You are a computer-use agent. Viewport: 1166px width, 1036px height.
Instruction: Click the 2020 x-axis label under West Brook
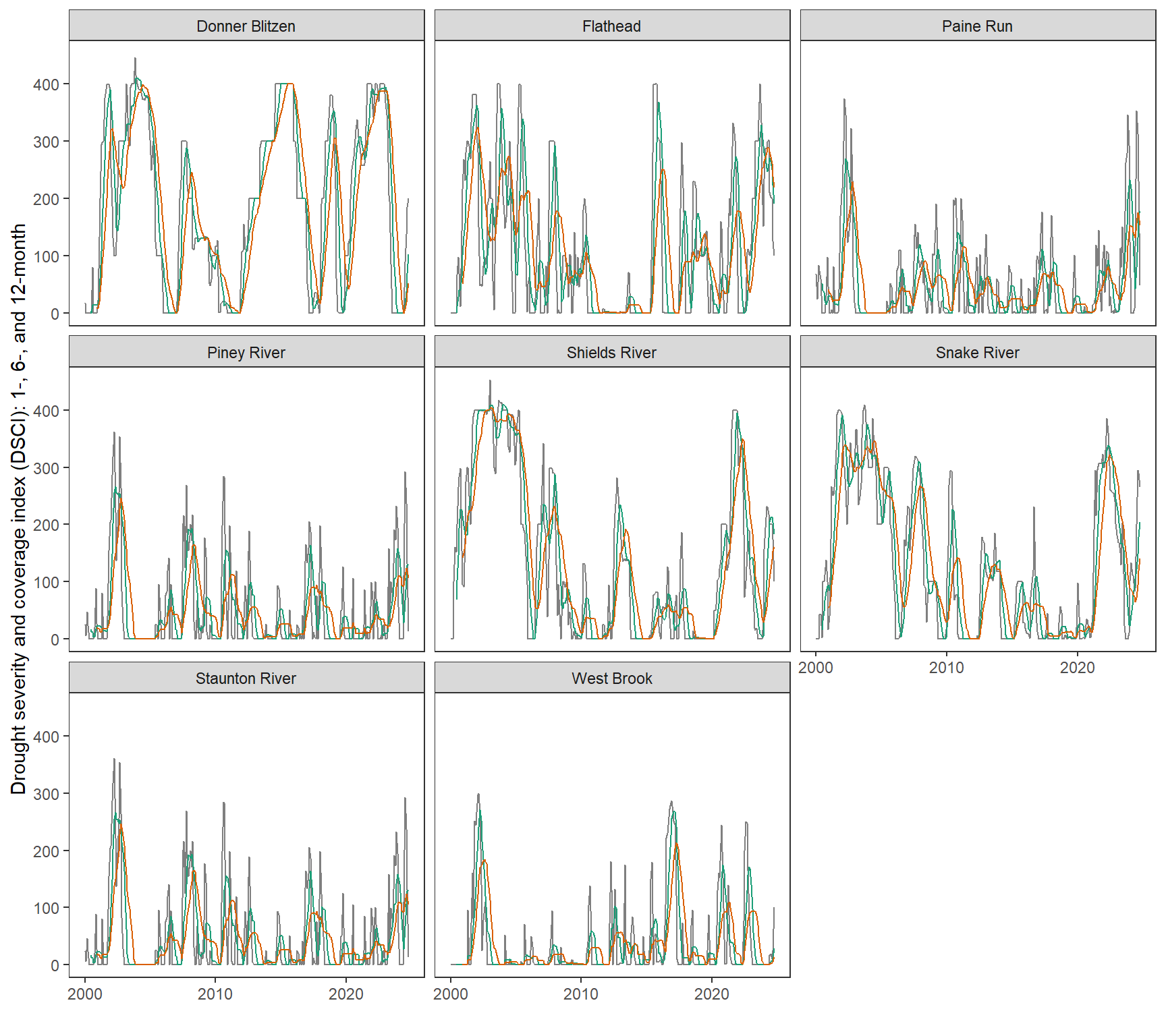coord(712,994)
